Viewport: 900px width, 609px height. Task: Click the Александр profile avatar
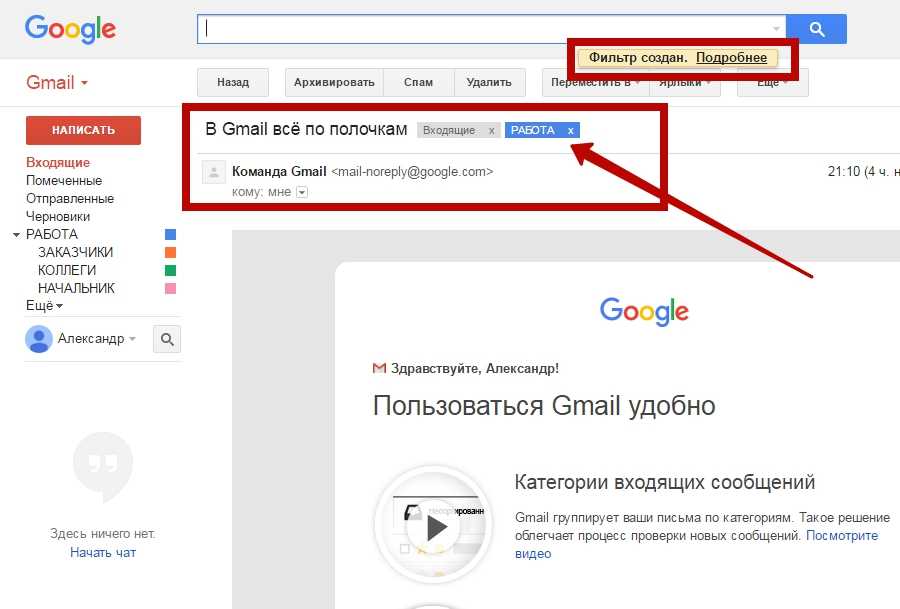(38, 339)
